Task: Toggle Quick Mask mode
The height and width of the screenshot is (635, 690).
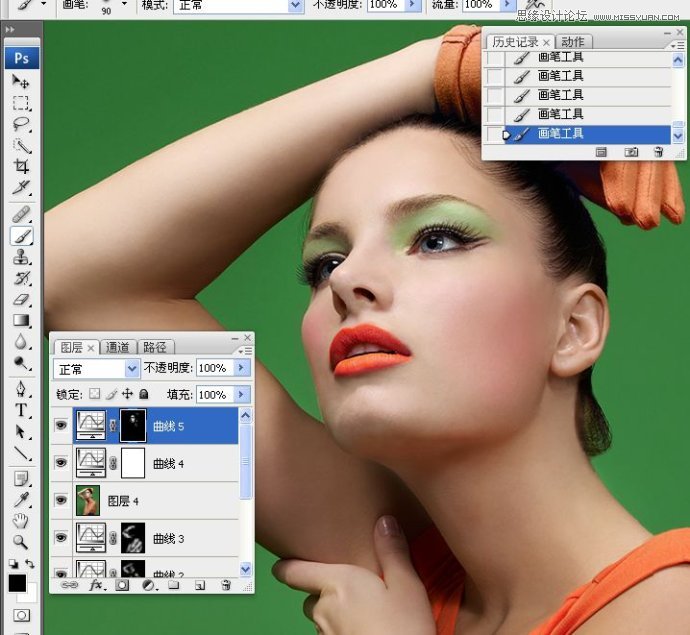Action: pos(21,615)
